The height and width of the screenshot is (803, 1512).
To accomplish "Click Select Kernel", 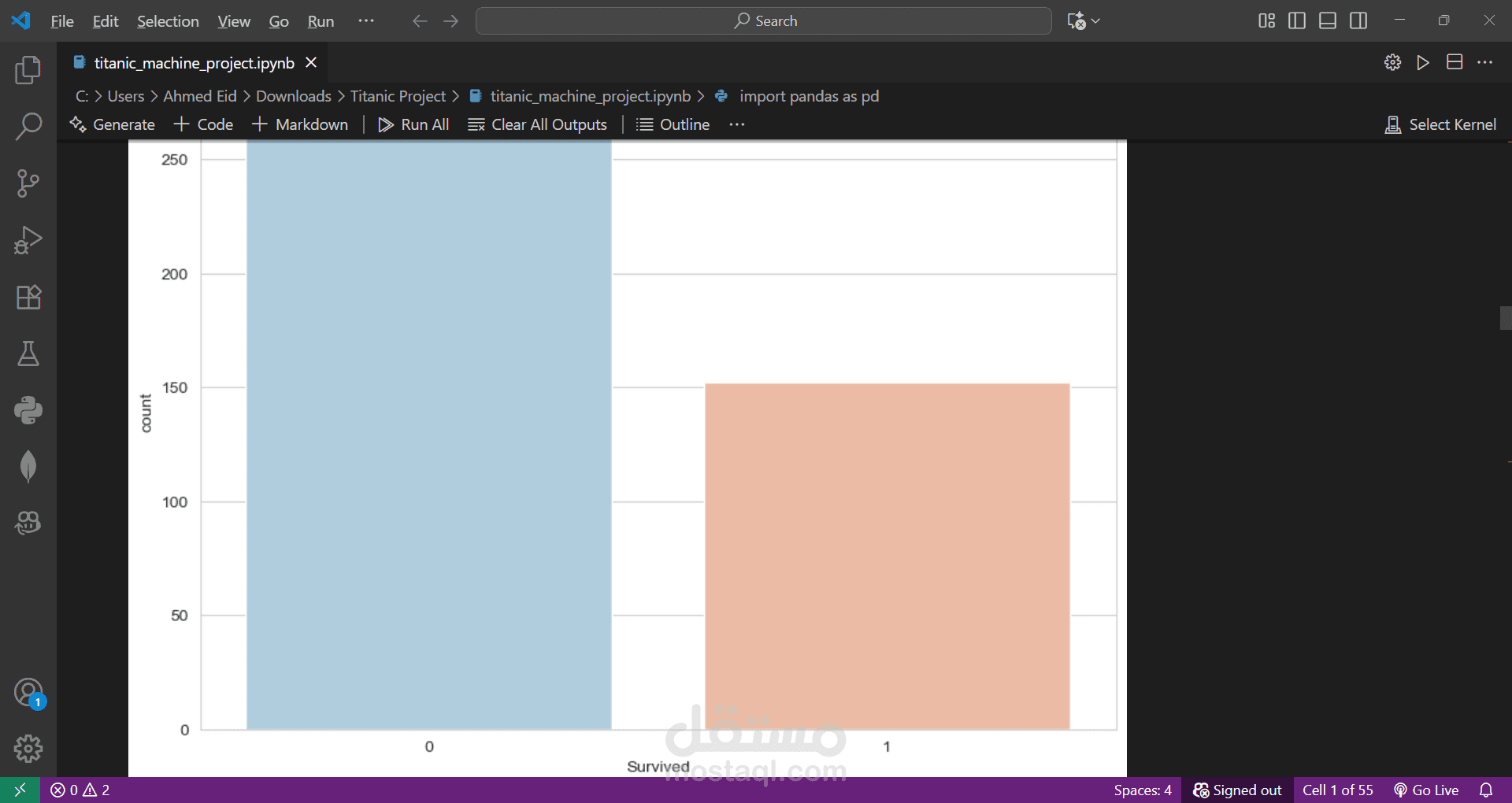I will pos(1440,124).
